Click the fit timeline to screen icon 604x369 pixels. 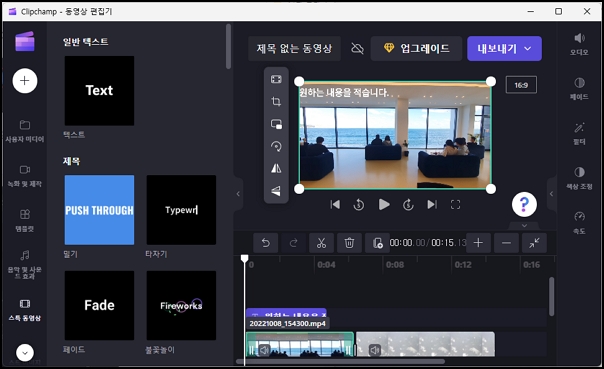[534, 243]
